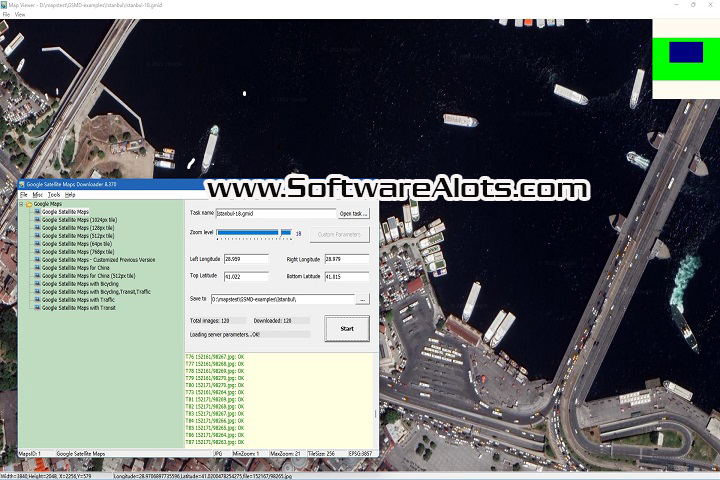Click the icon beside Customized Previous Version entry
The width and height of the screenshot is (720, 480).
pos(38,260)
